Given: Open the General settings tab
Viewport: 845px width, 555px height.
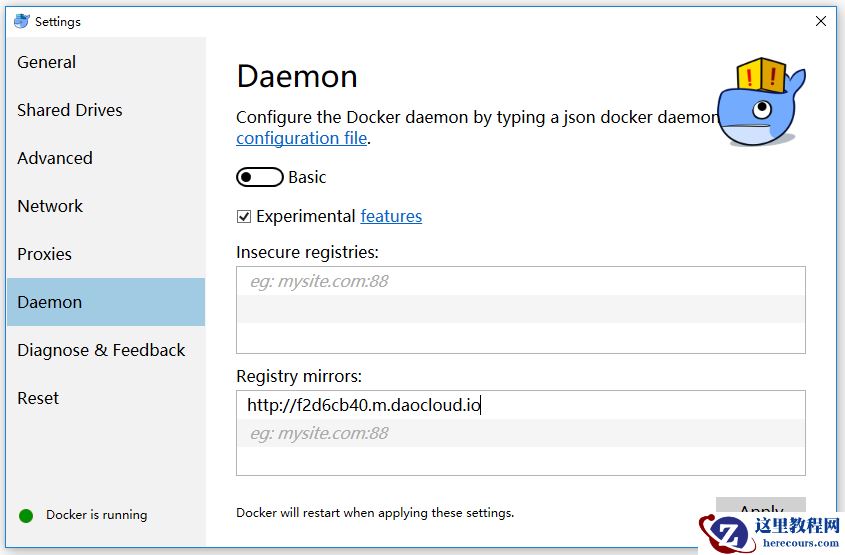Looking at the screenshot, I should (47, 62).
